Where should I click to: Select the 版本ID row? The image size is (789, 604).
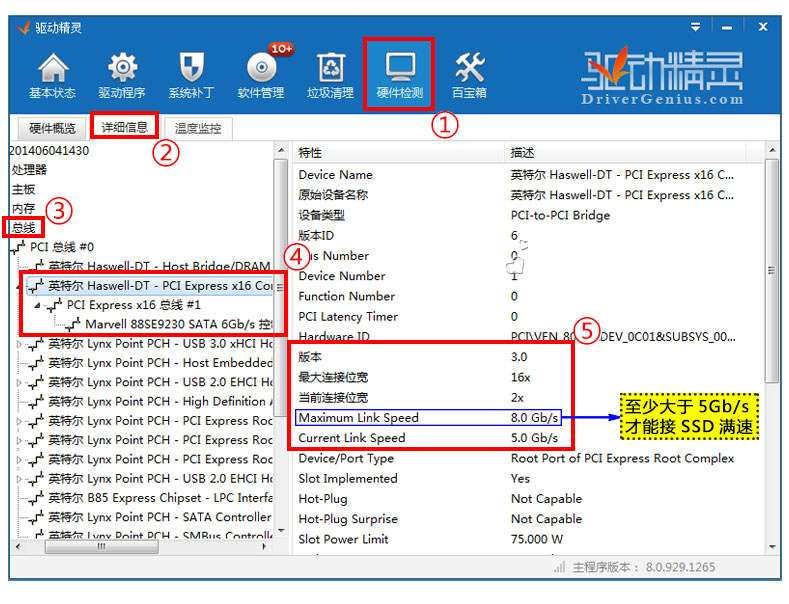[x=527, y=236]
